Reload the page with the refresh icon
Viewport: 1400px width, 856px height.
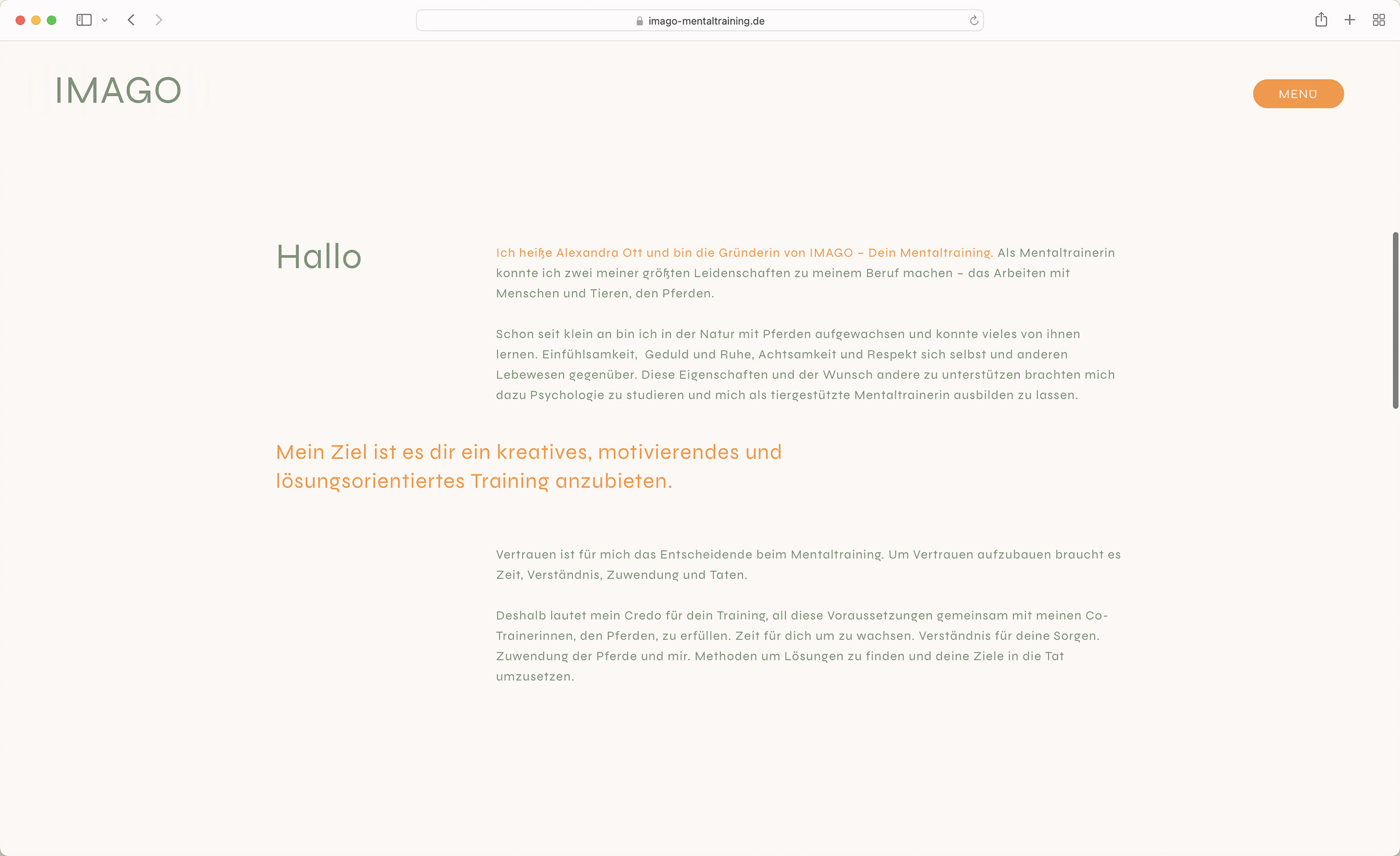tap(974, 21)
